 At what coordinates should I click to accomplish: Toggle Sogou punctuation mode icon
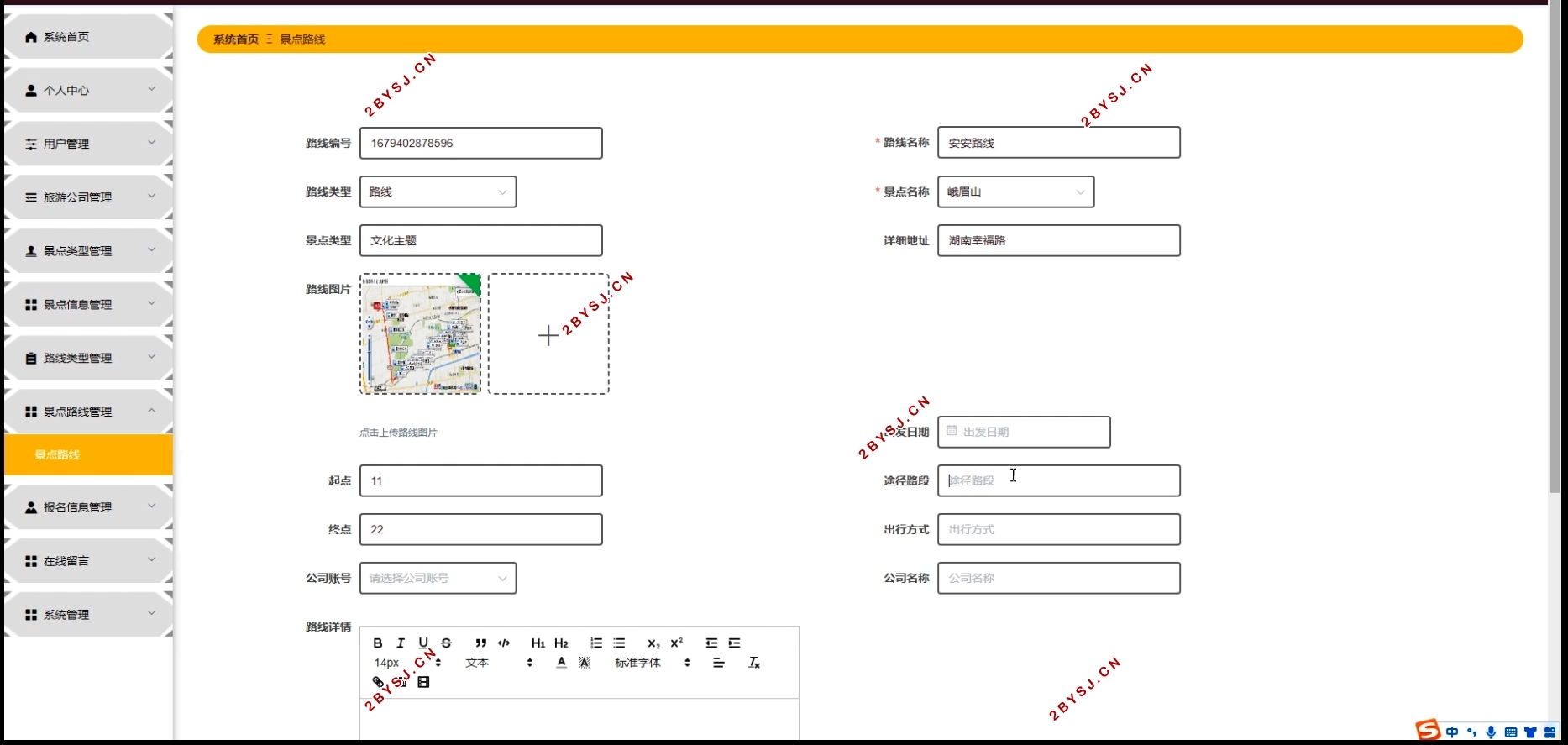tap(1471, 732)
